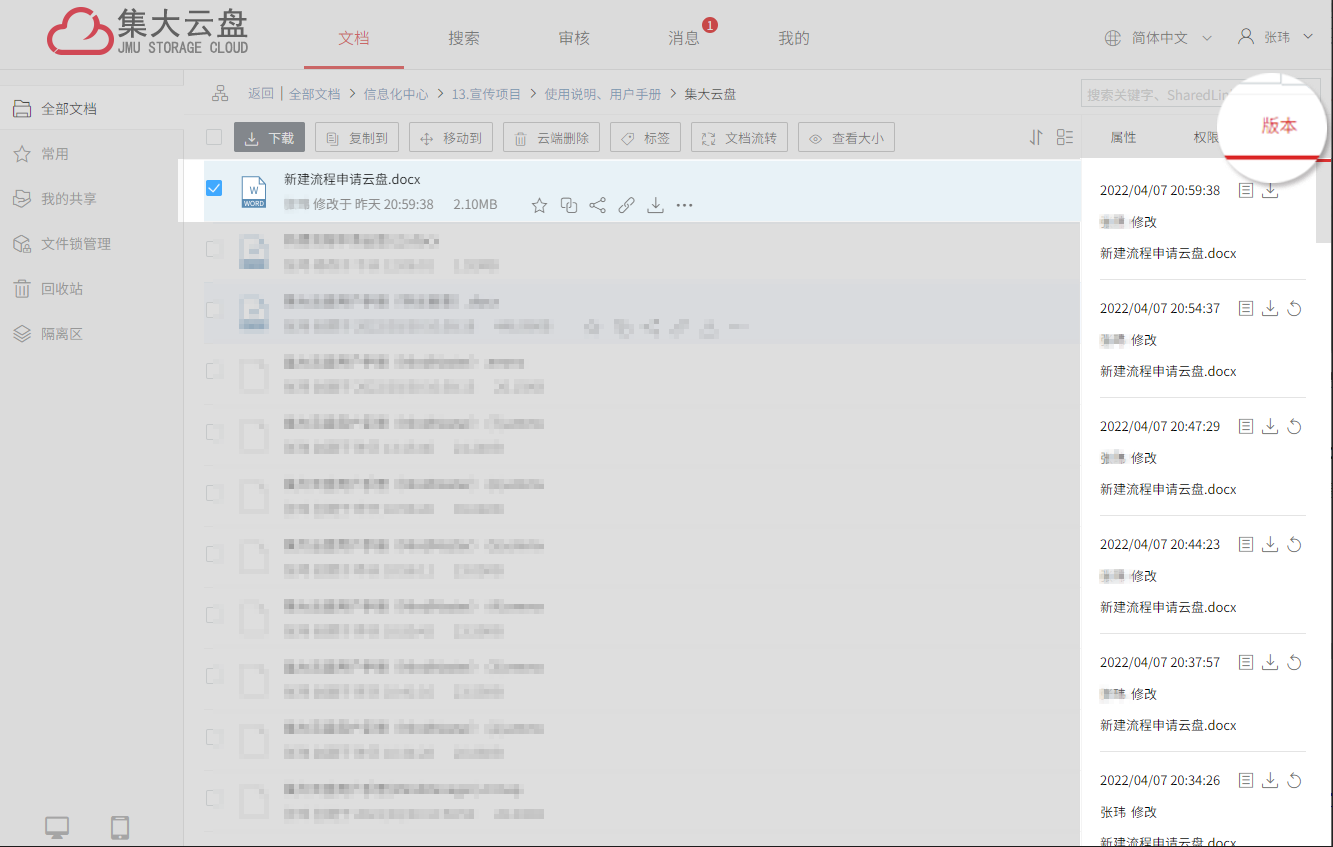Open the 简体中文 language dropdown
Screen dimensions: 1333x847
1158,38
